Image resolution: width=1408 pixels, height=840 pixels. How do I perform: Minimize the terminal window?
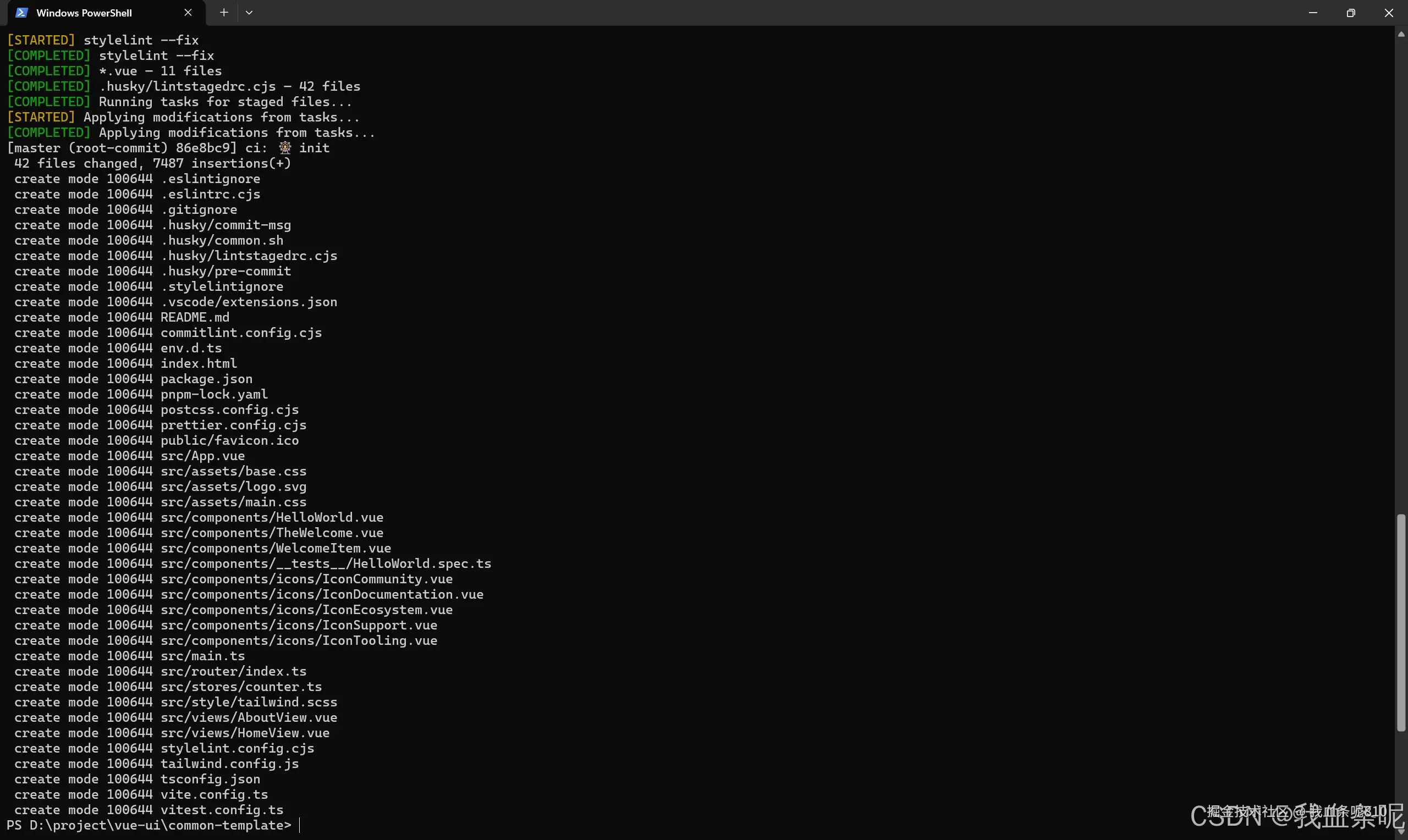[1313, 13]
